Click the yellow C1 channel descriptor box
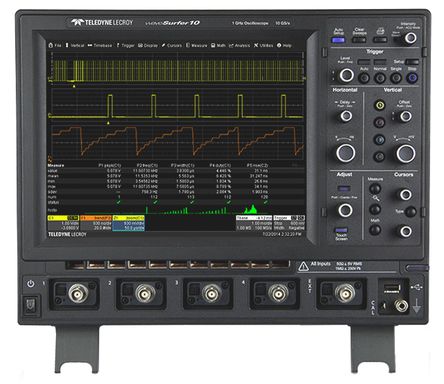This screenshot has height=384, width=444. [63, 223]
